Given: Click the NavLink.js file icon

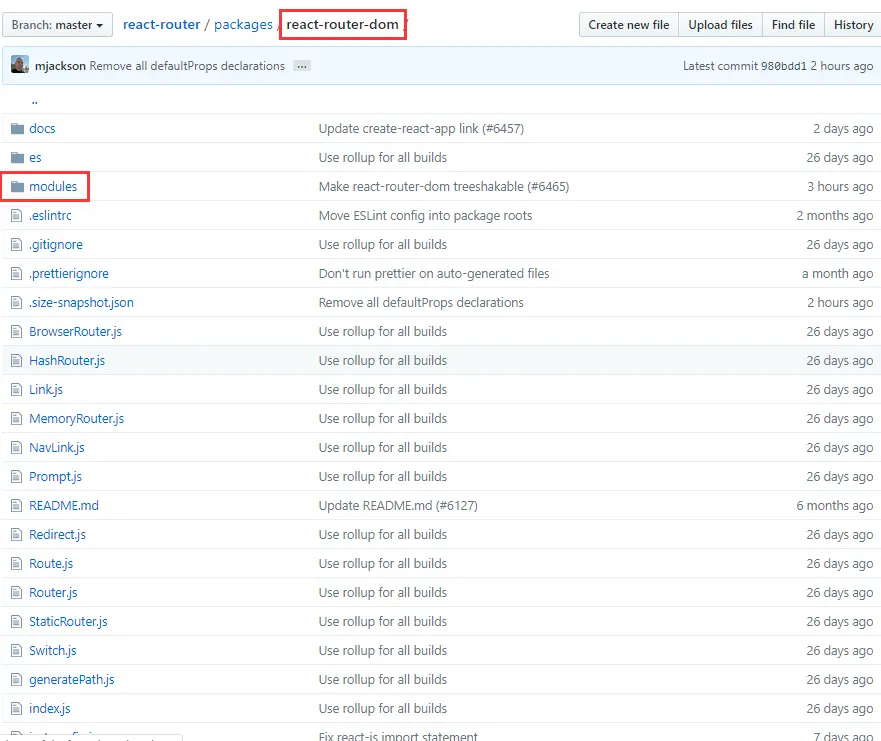Looking at the screenshot, I should tap(17, 448).
